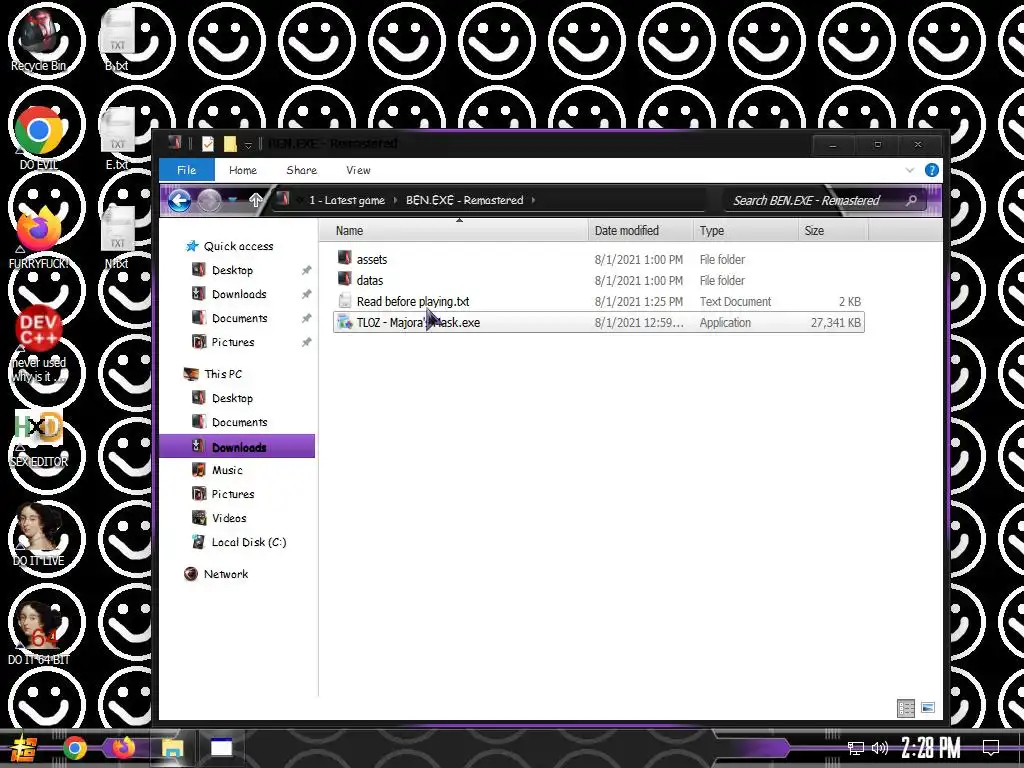
Task: Switch to large icons view layout
Action: coord(927,708)
